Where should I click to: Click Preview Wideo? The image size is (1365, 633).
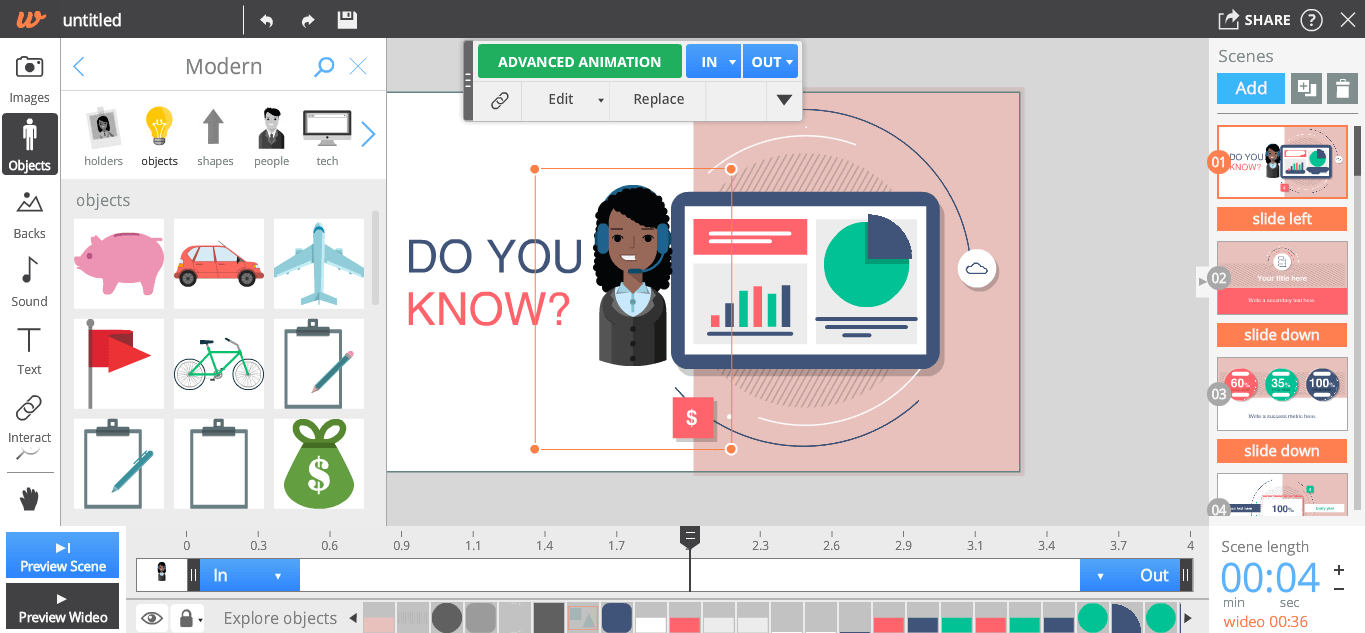(x=62, y=605)
